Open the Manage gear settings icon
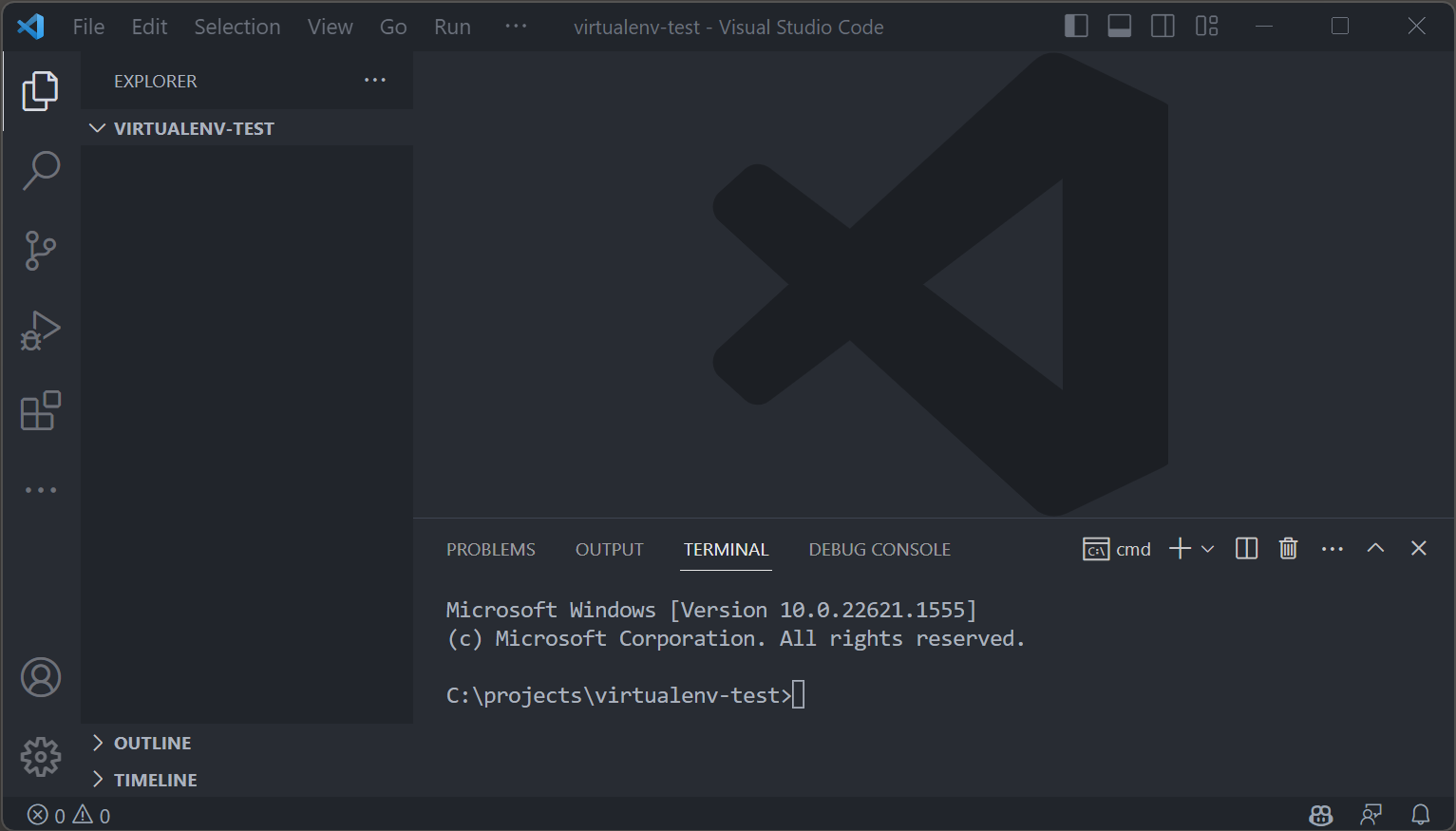 [x=41, y=757]
